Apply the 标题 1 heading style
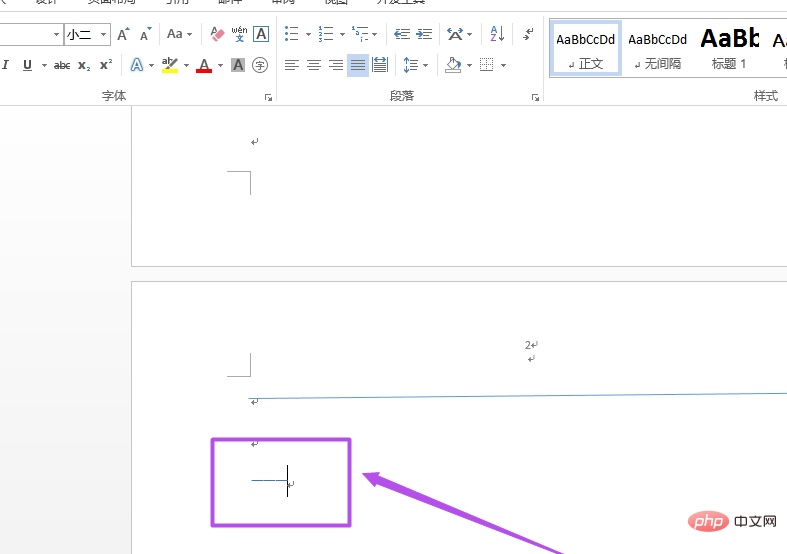This screenshot has height=554, width=787. [730, 49]
